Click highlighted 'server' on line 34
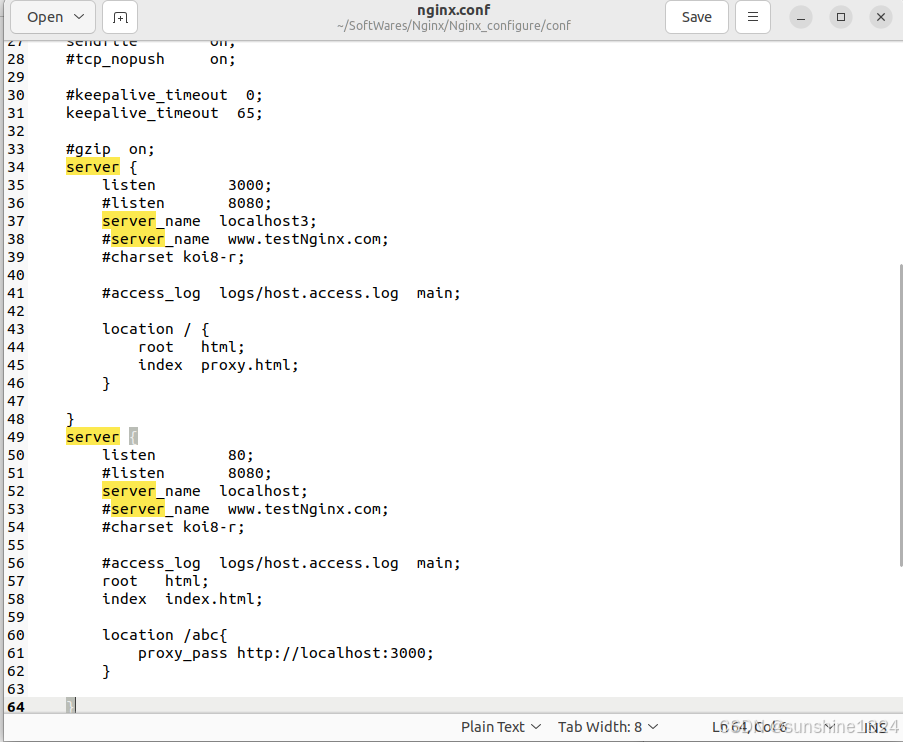The width and height of the screenshot is (903, 742). tap(93, 167)
